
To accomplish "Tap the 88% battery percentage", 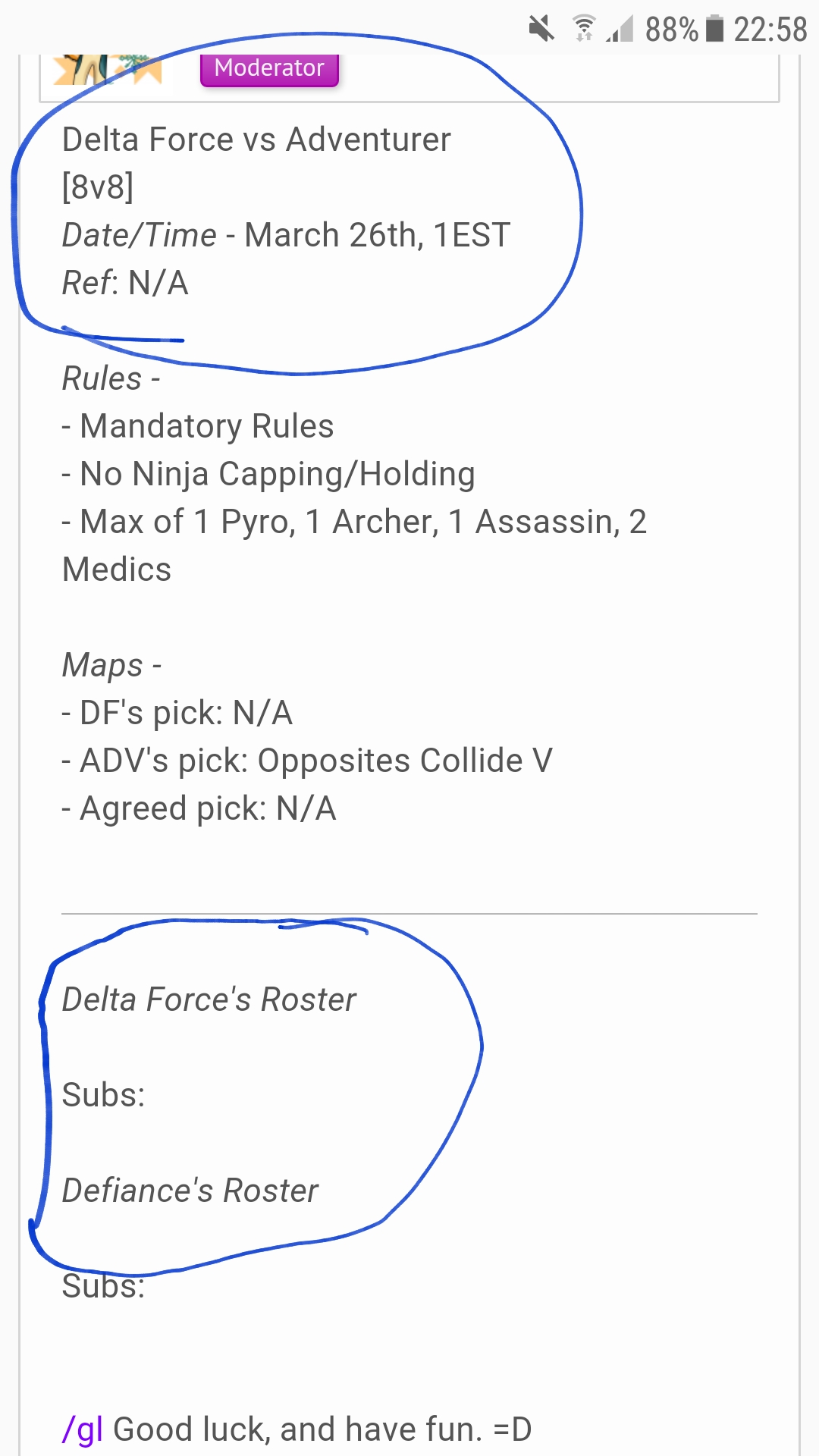I will [x=671, y=30].
